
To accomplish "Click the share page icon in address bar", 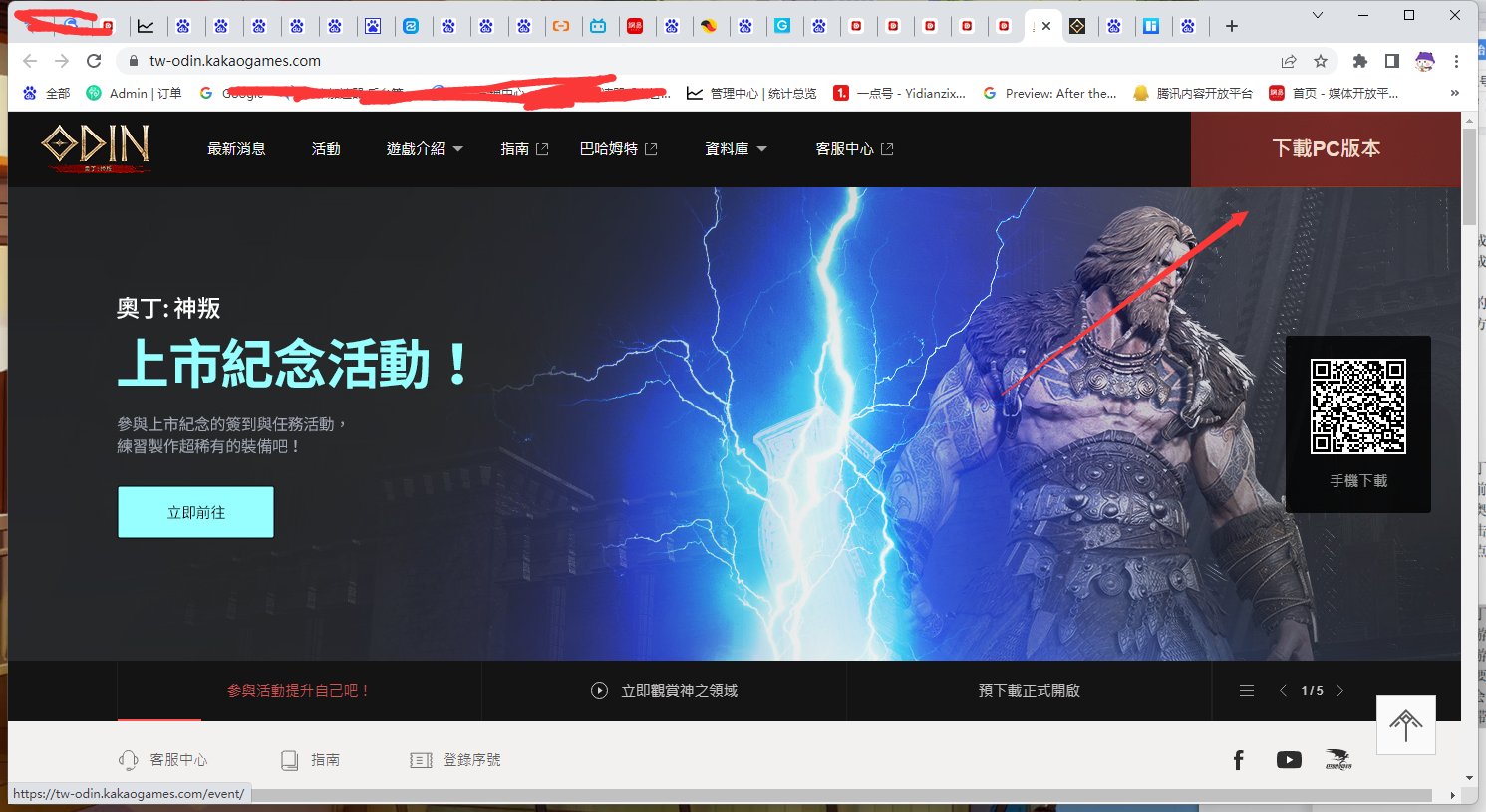I will 1289,61.
